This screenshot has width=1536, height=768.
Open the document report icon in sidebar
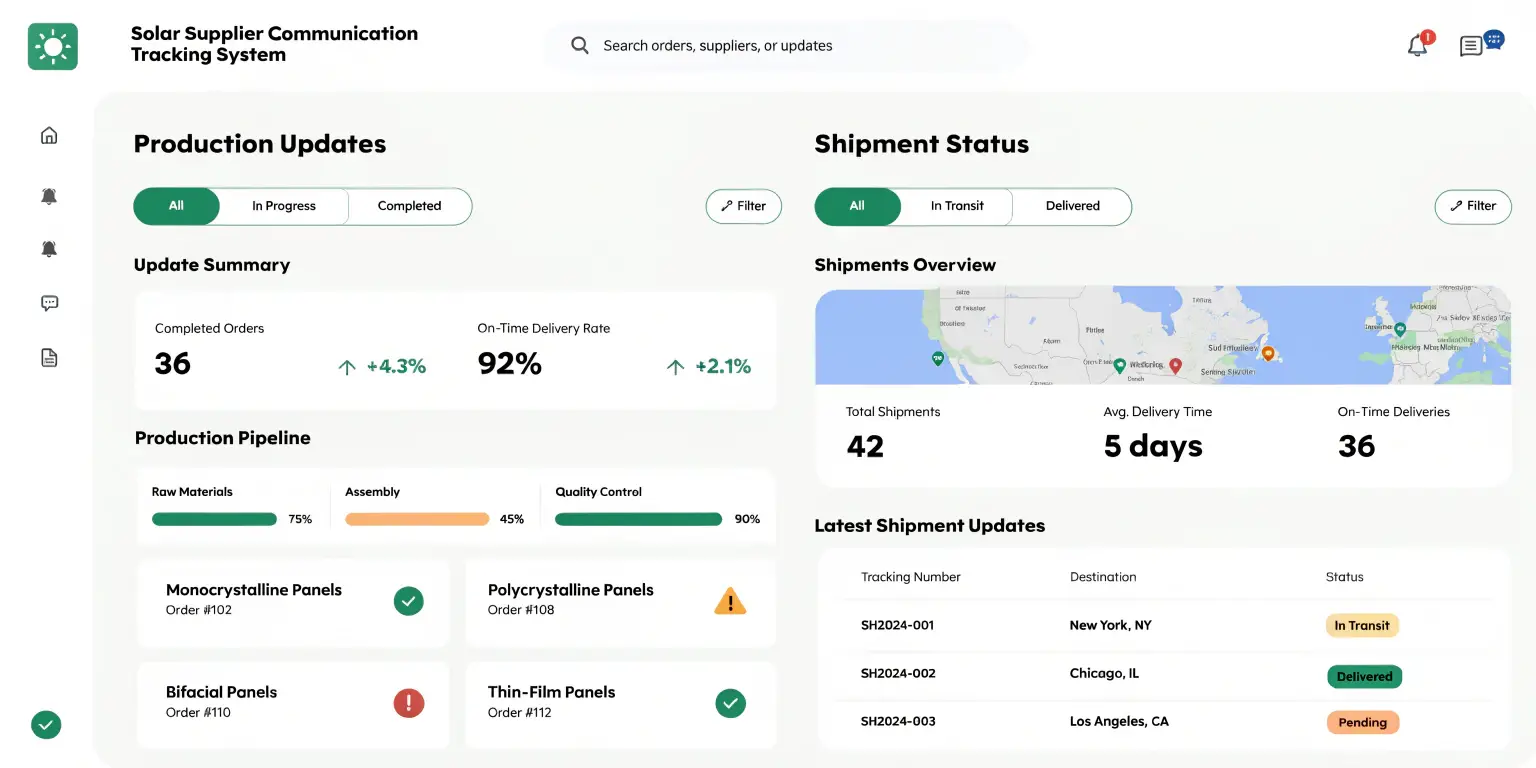(48, 357)
